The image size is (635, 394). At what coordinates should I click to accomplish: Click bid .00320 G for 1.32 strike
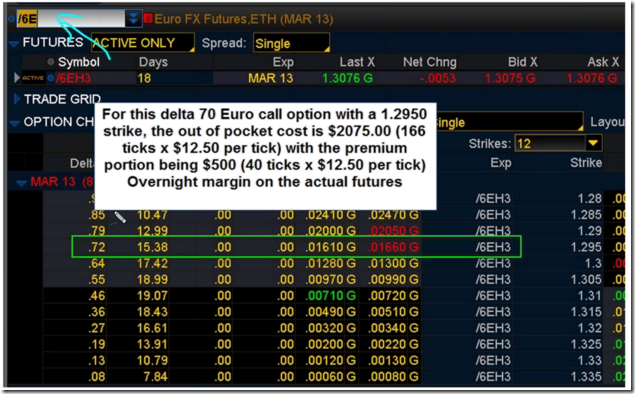pyautogui.click(x=330, y=328)
